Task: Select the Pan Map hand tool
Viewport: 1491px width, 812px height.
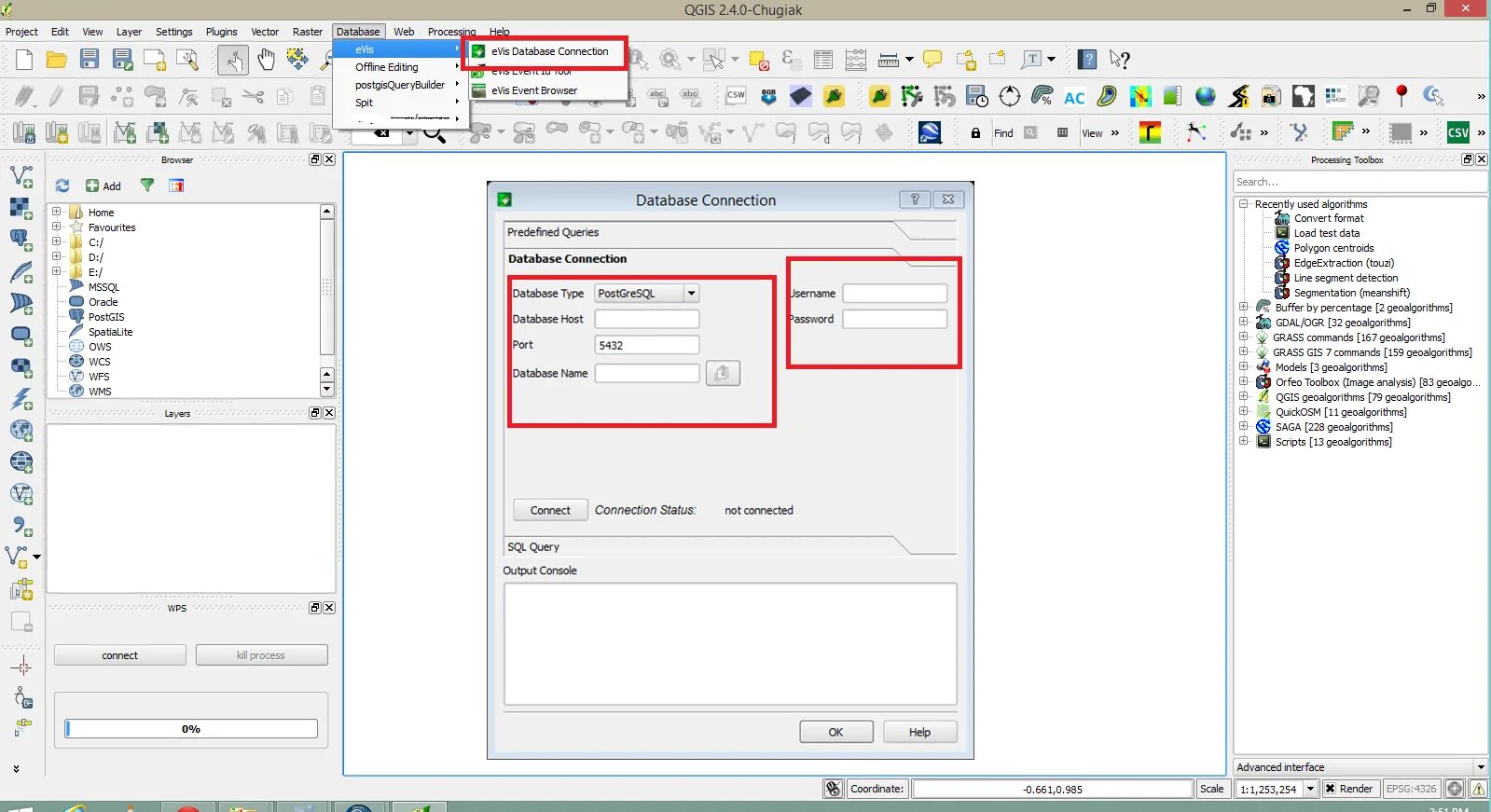Action: click(x=267, y=60)
